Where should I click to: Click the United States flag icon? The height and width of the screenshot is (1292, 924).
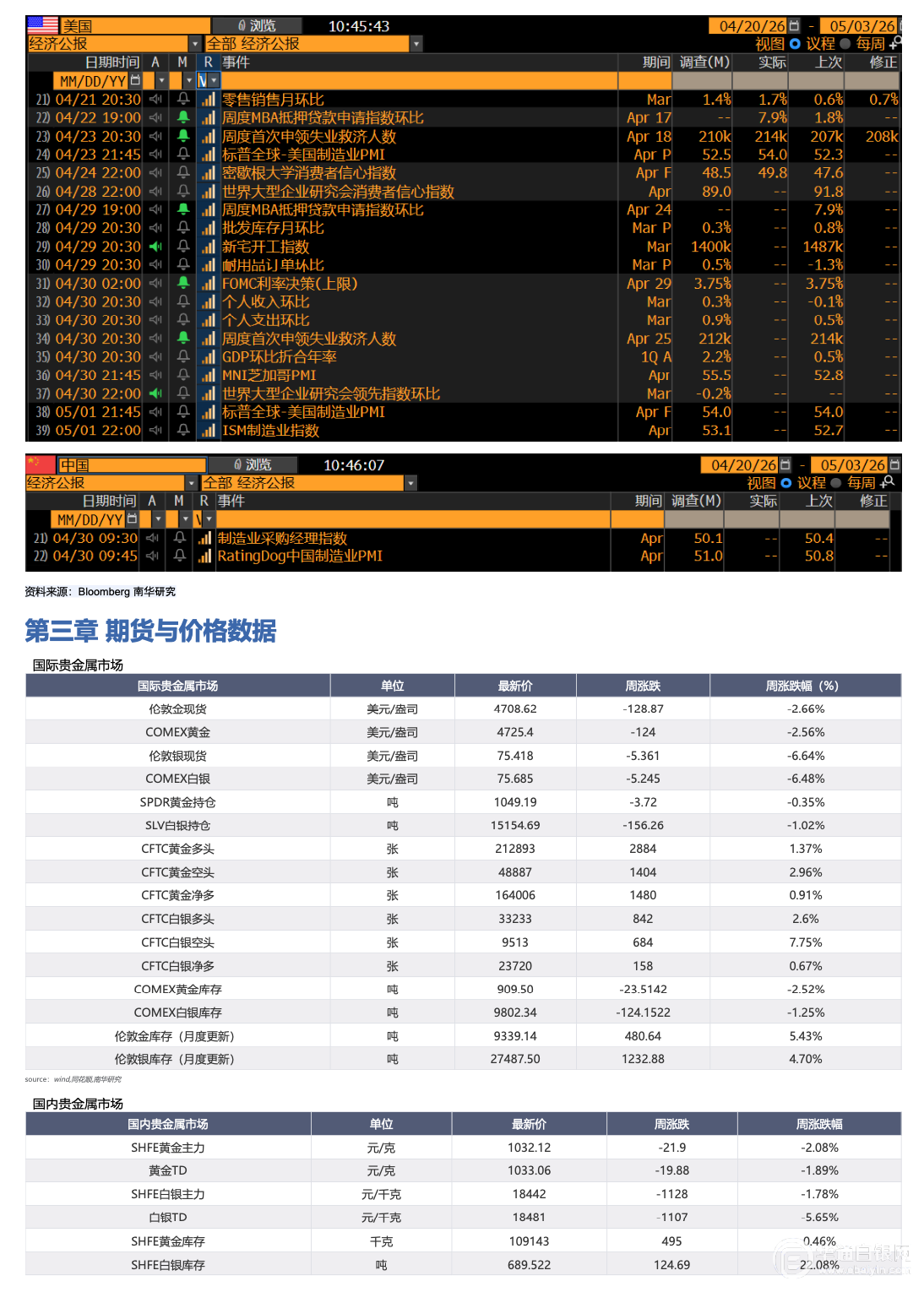point(43,25)
